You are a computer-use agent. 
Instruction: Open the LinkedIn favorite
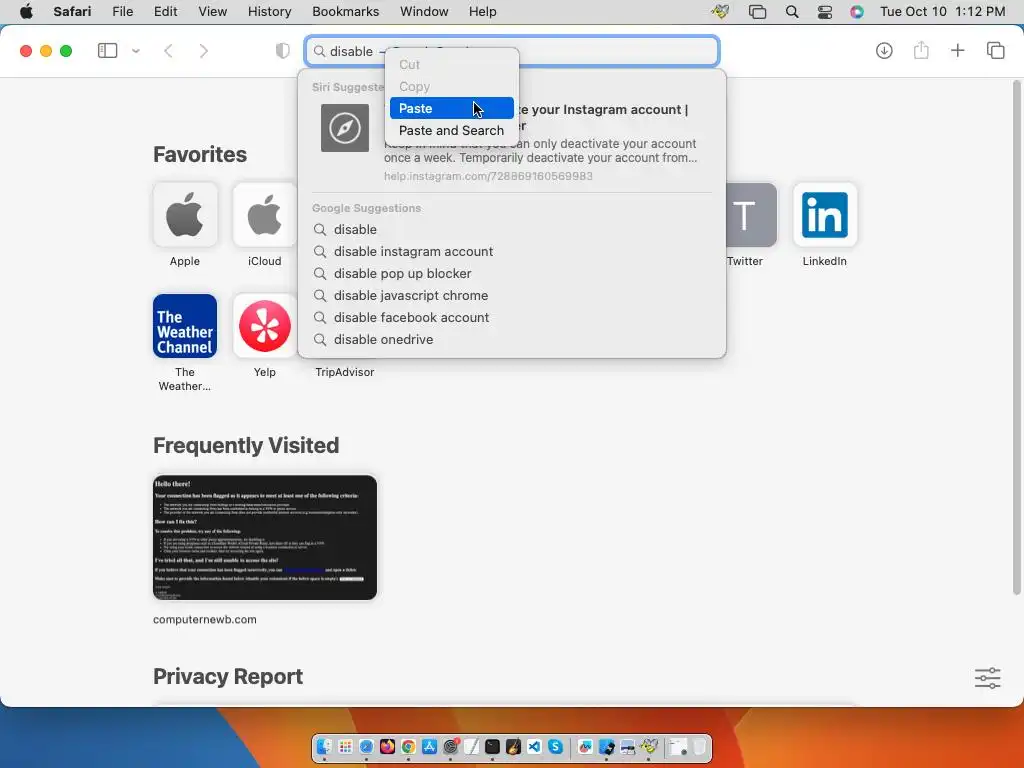825,215
